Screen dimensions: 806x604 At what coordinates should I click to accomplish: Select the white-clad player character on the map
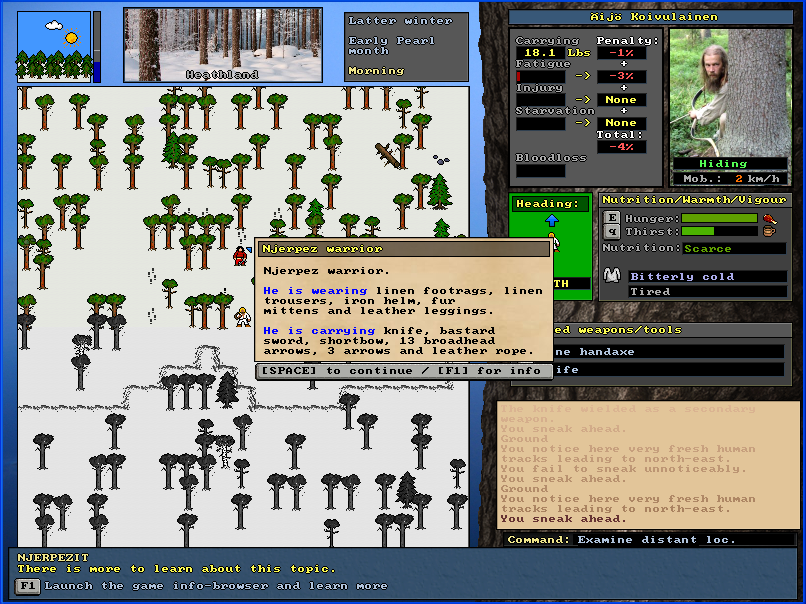point(242,317)
